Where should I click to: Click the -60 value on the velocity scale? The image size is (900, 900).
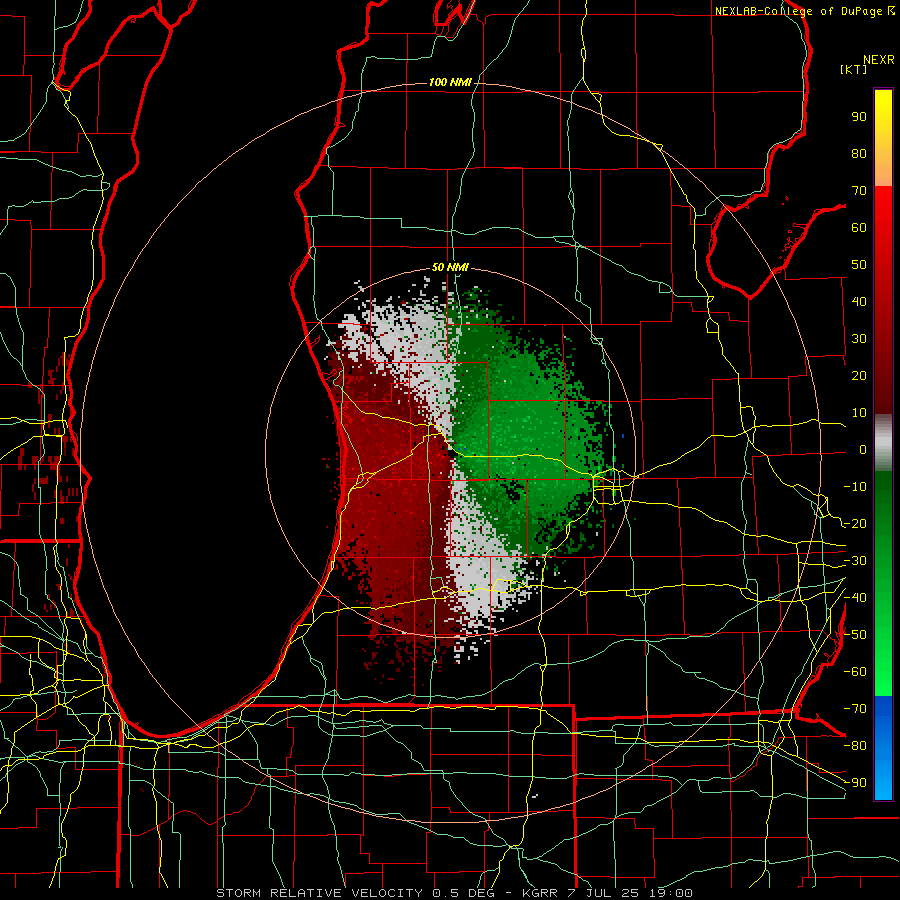pos(855,672)
